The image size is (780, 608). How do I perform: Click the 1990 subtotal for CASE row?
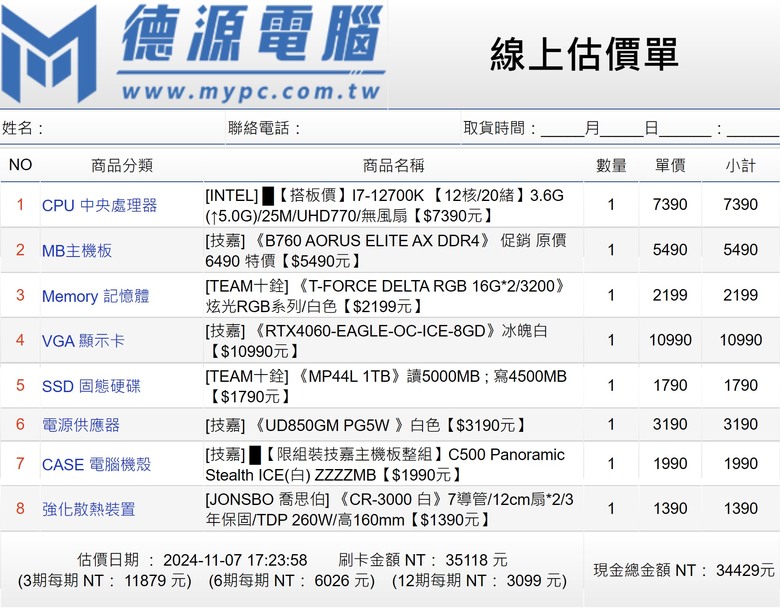740,464
